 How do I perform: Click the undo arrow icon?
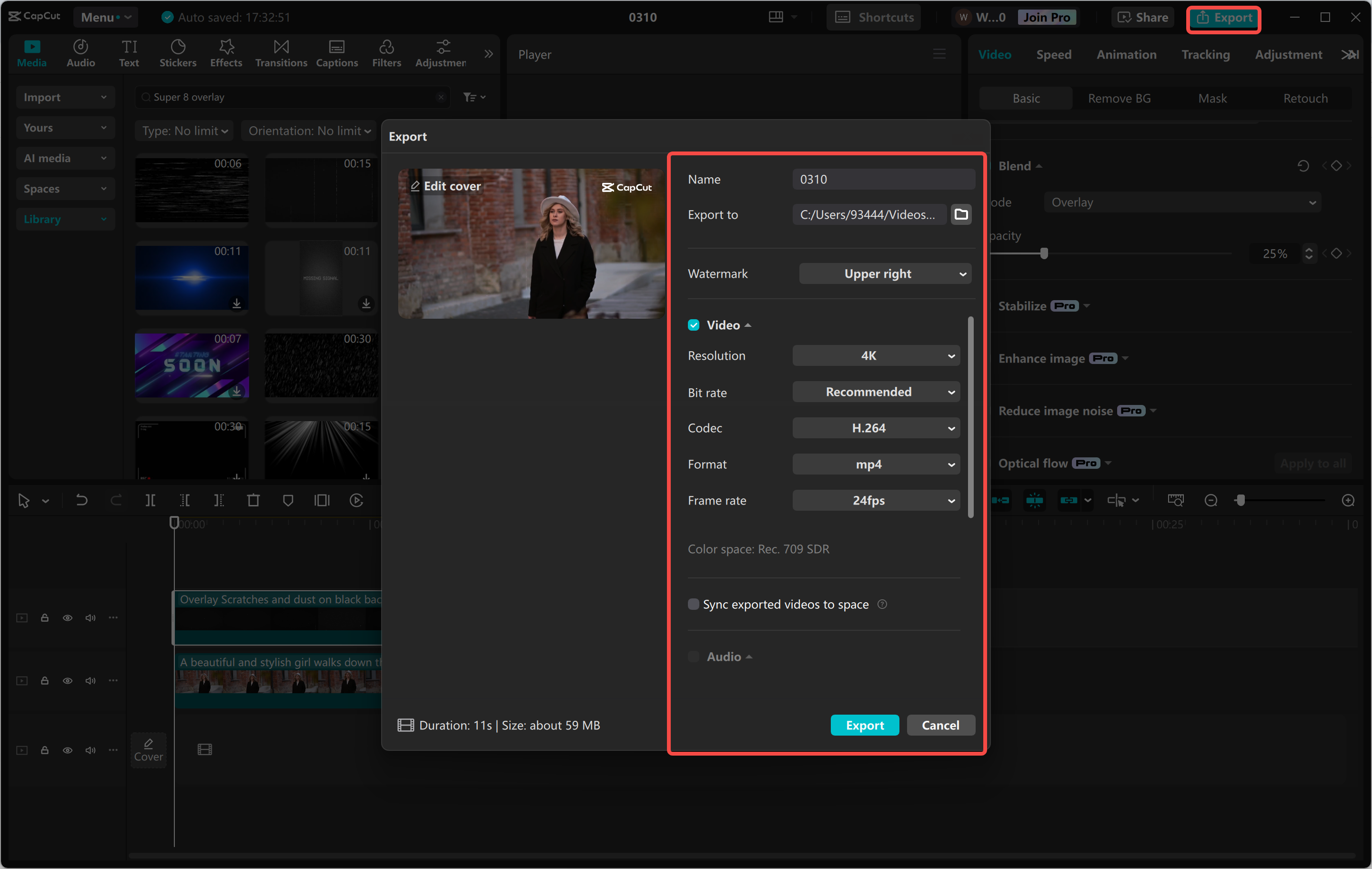(x=81, y=500)
